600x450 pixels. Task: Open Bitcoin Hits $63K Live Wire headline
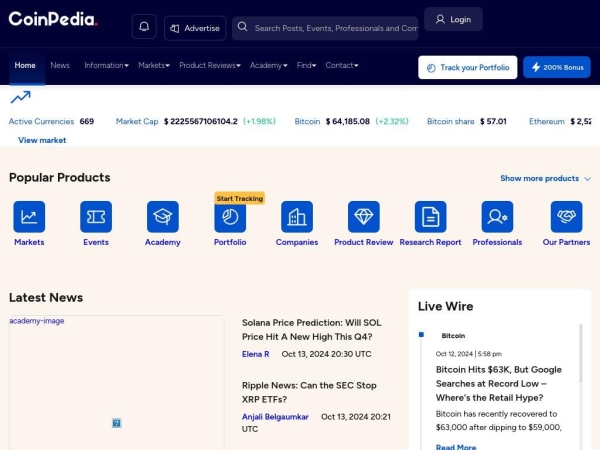coord(499,383)
